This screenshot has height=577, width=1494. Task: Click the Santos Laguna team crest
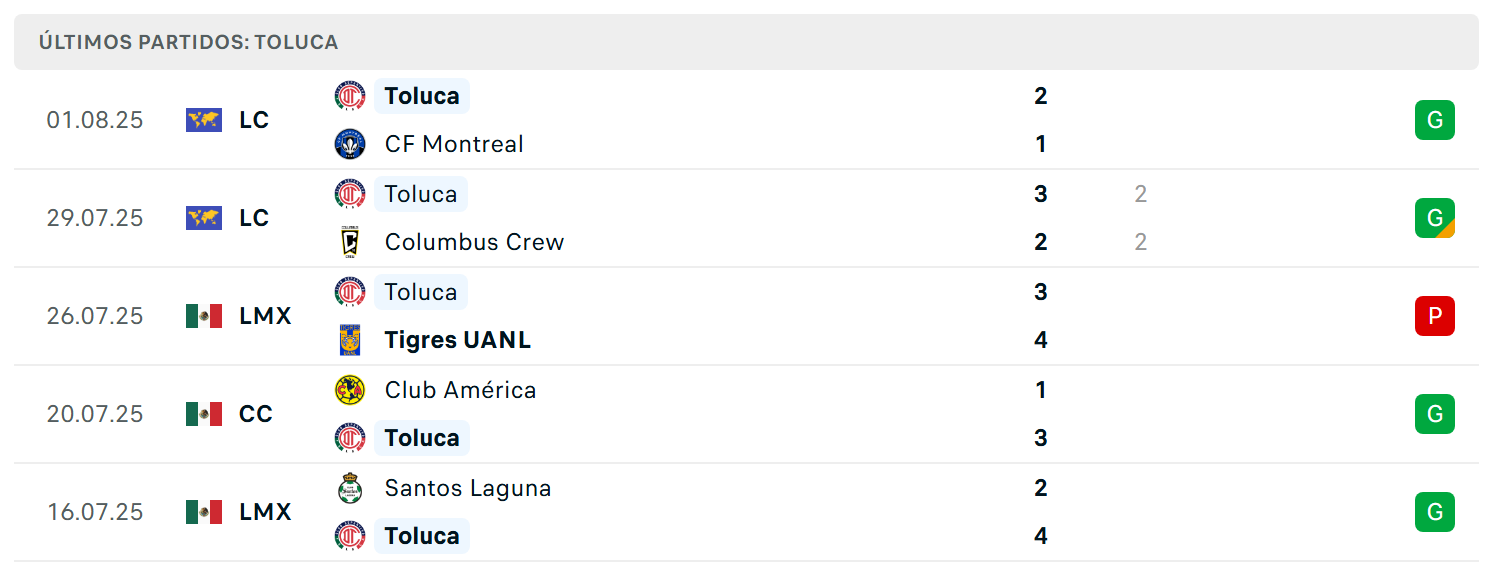[350, 488]
